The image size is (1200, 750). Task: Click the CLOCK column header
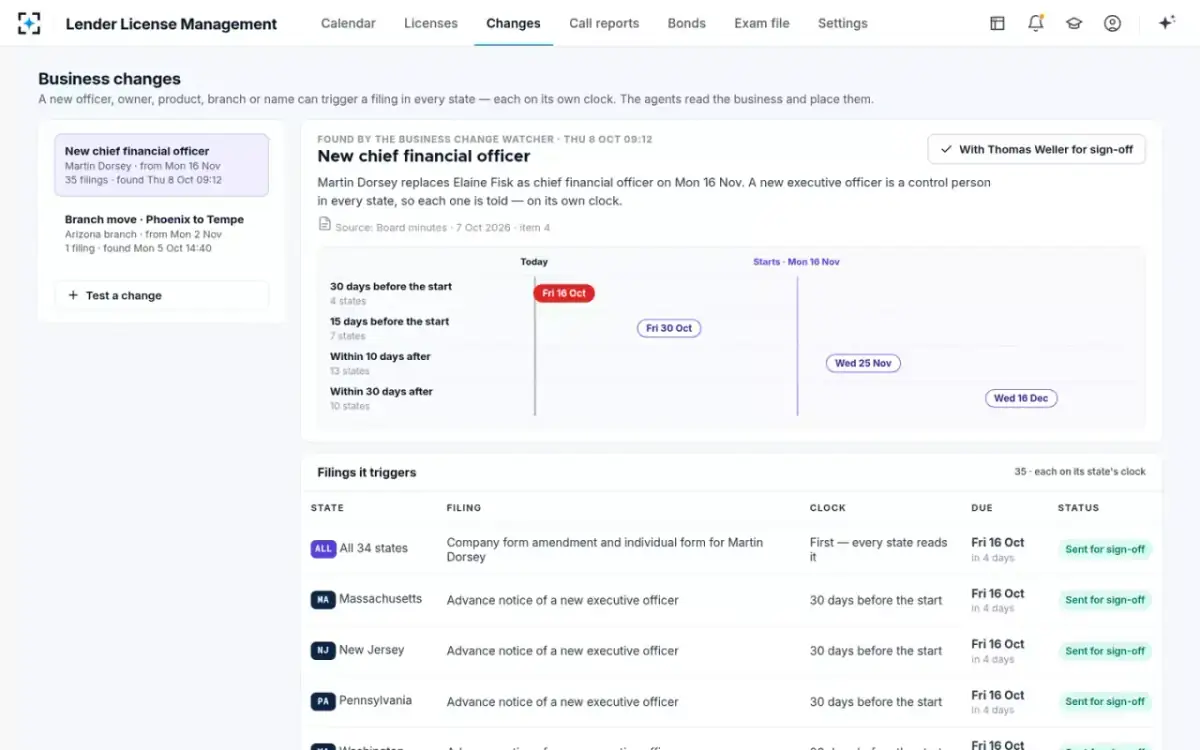[828, 508]
